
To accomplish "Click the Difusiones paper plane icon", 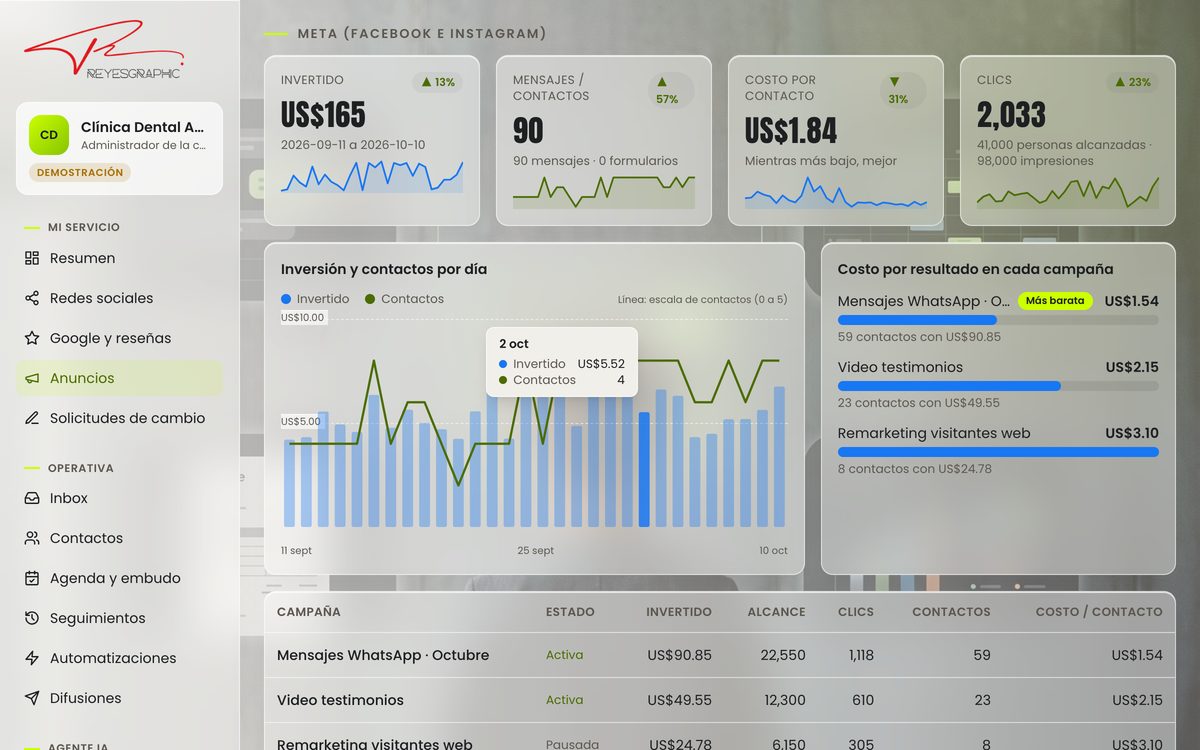I will [x=32, y=698].
